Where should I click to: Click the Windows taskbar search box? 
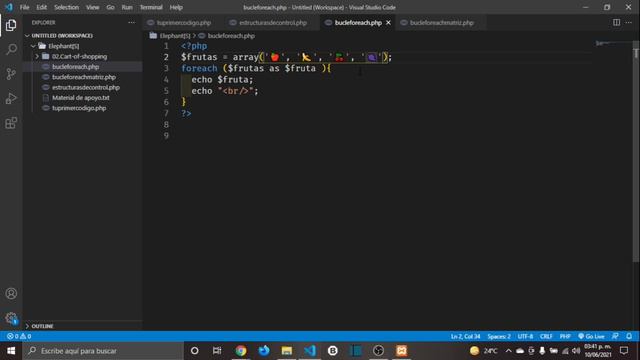pyautogui.click(x=103, y=351)
